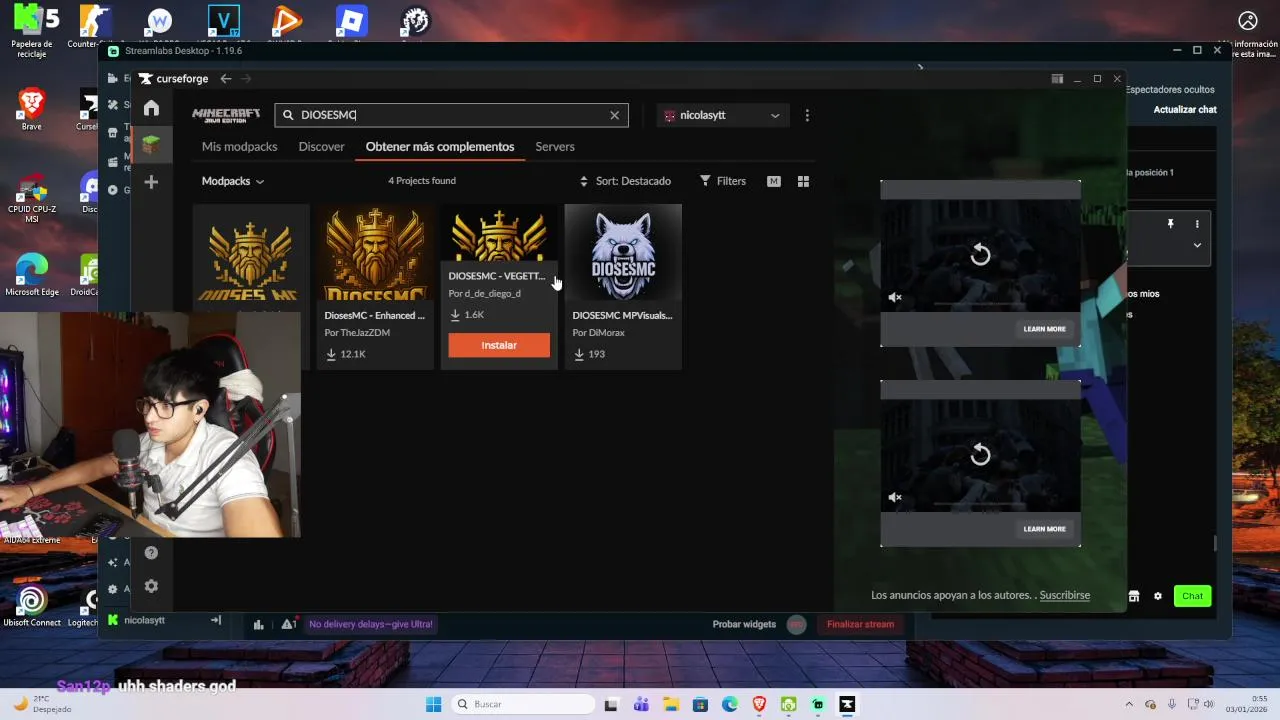Click the 4 Projects found text
This screenshot has height=720, width=1280.
422,181
